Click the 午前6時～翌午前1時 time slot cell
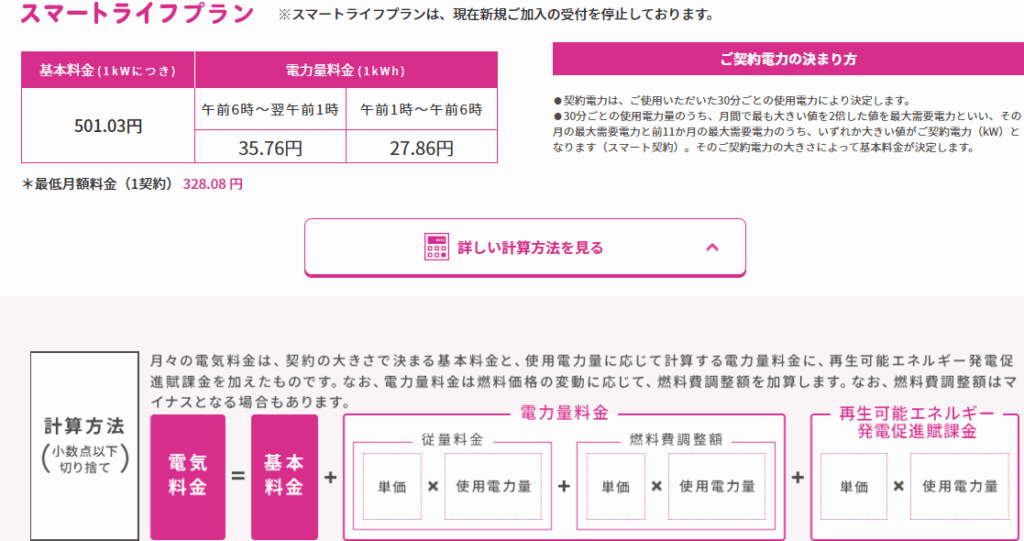 click(x=270, y=109)
